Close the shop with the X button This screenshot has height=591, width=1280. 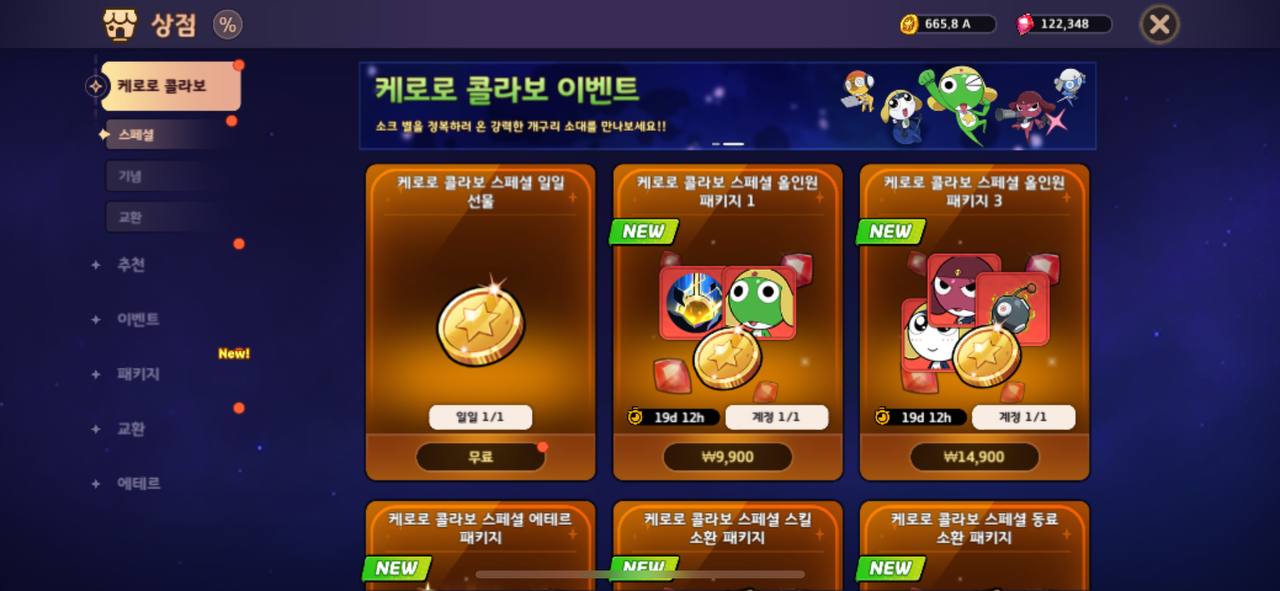[1159, 24]
